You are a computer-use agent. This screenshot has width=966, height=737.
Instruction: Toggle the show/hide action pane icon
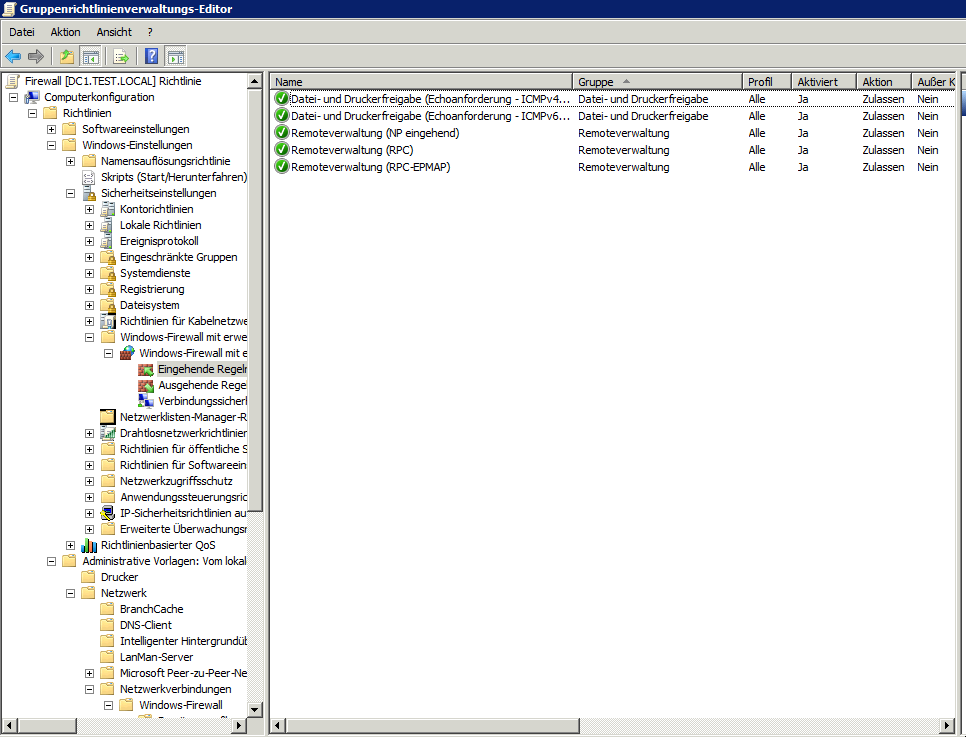175,56
